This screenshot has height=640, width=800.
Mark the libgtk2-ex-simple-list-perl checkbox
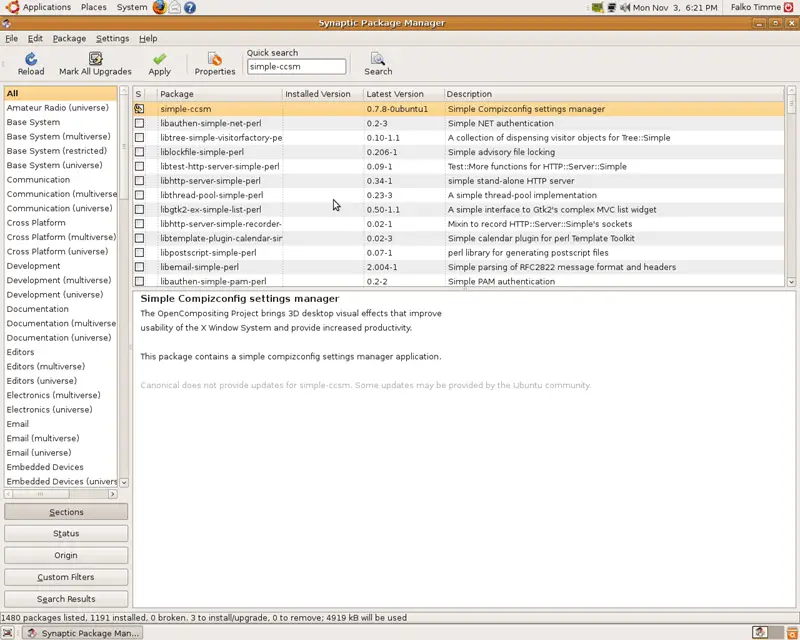coord(139,209)
